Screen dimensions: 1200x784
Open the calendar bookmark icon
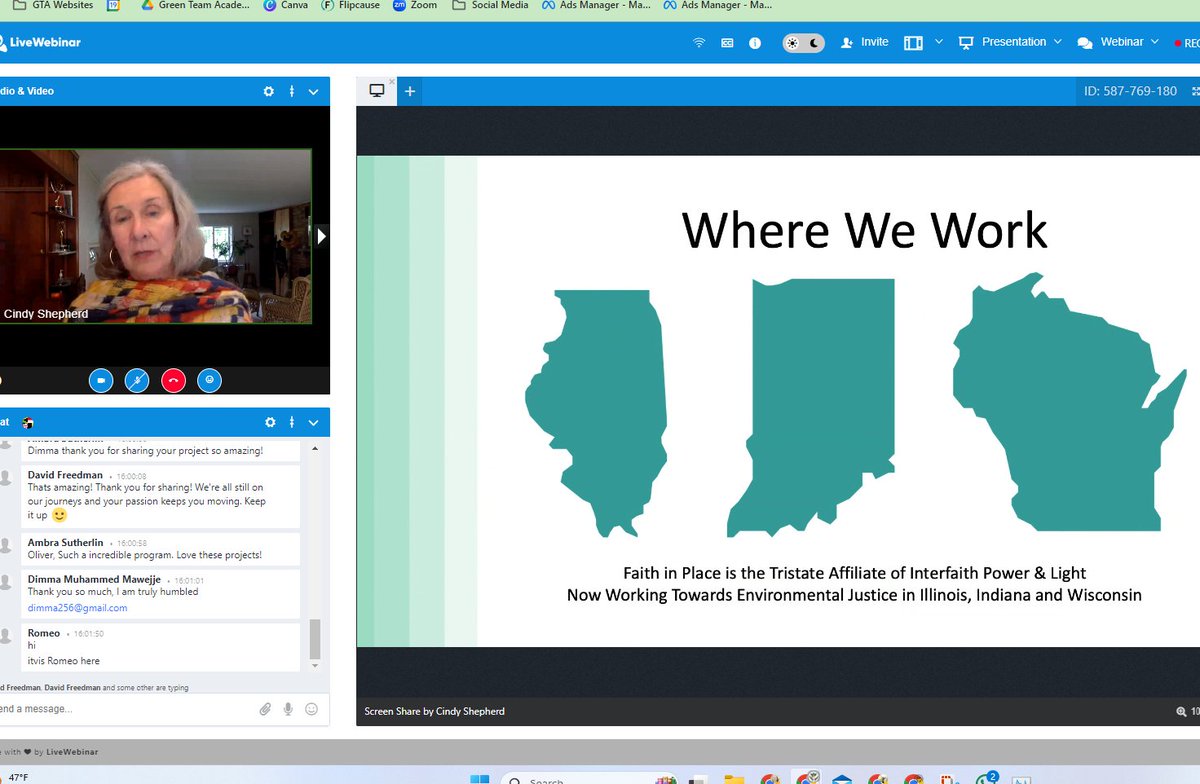click(114, 5)
